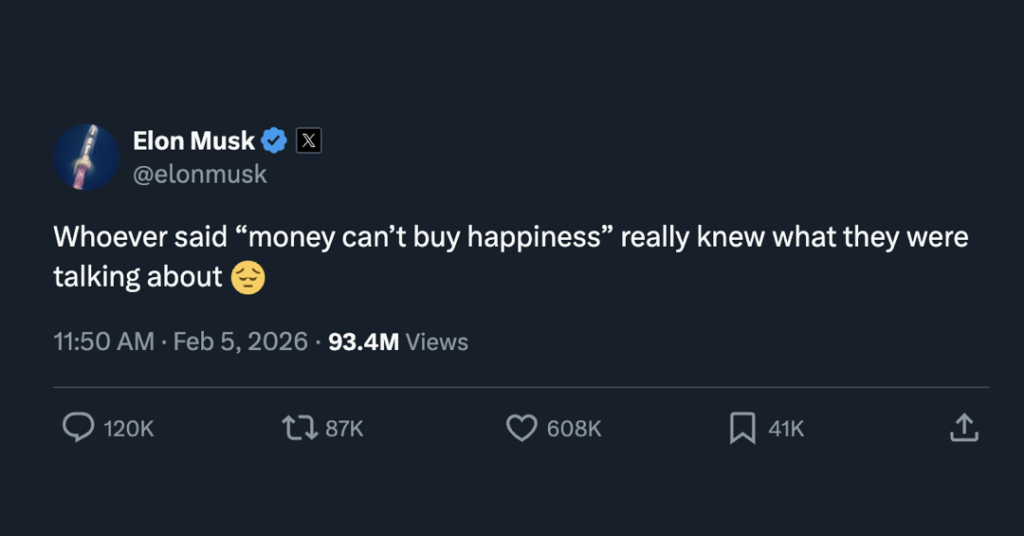
Task: Click the 93.4M view count number
Action: pos(364,342)
